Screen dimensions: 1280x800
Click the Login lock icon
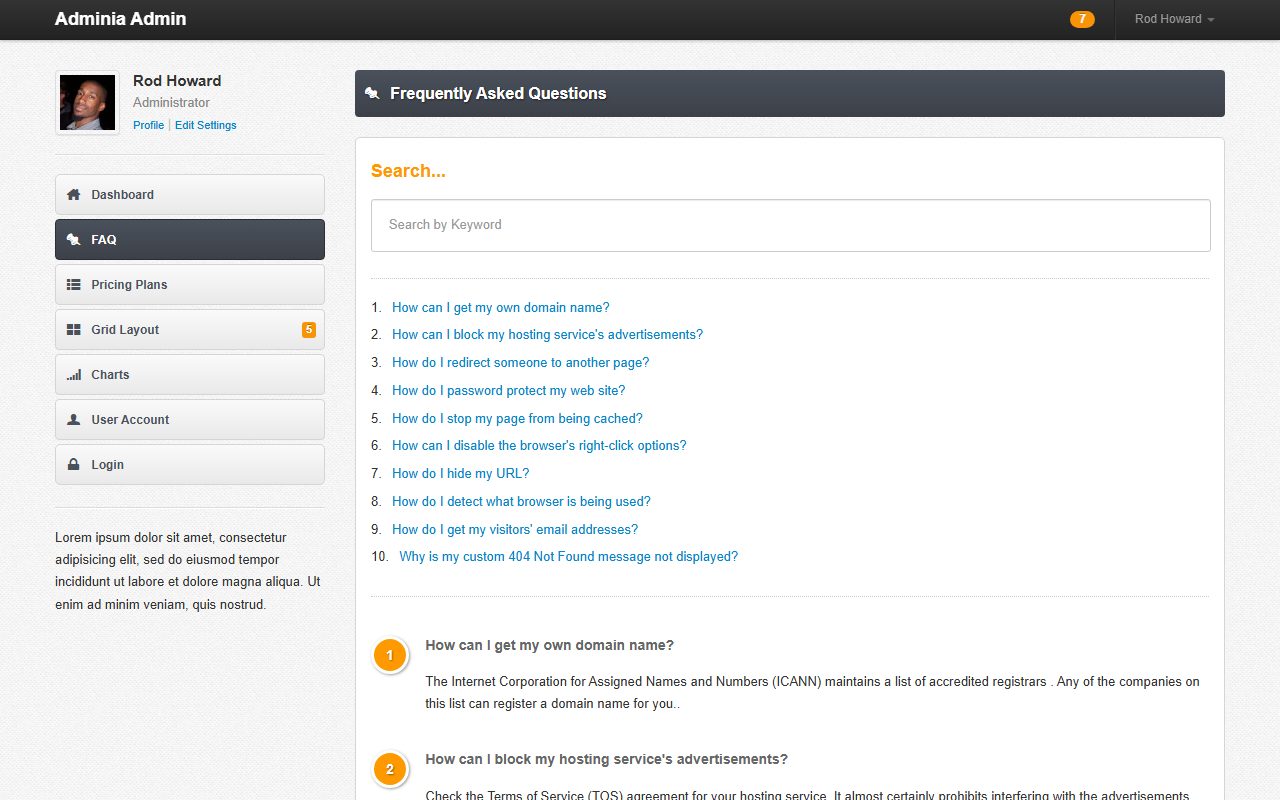(x=73, y=465)
